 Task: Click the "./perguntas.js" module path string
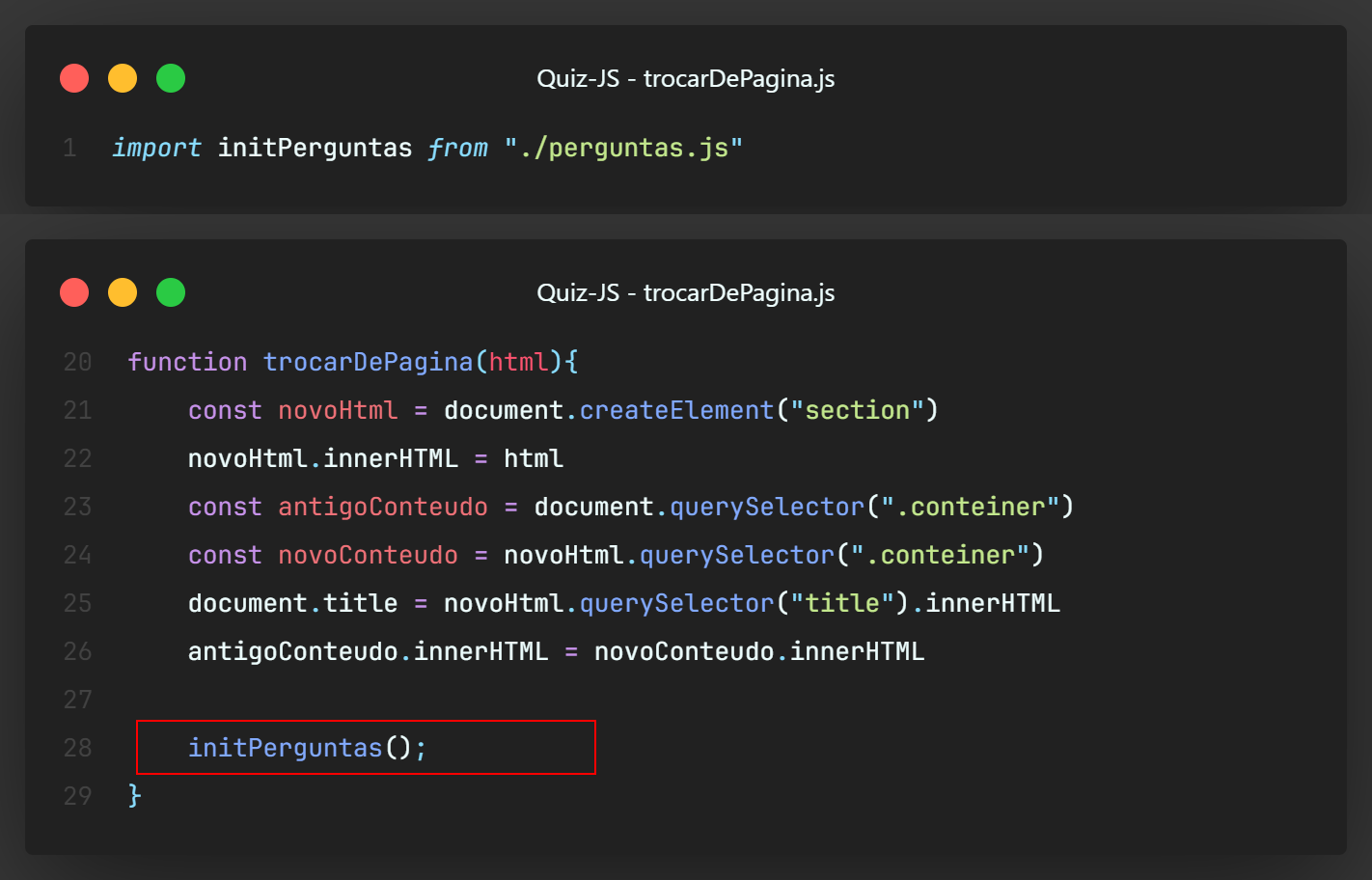point(625,148)
